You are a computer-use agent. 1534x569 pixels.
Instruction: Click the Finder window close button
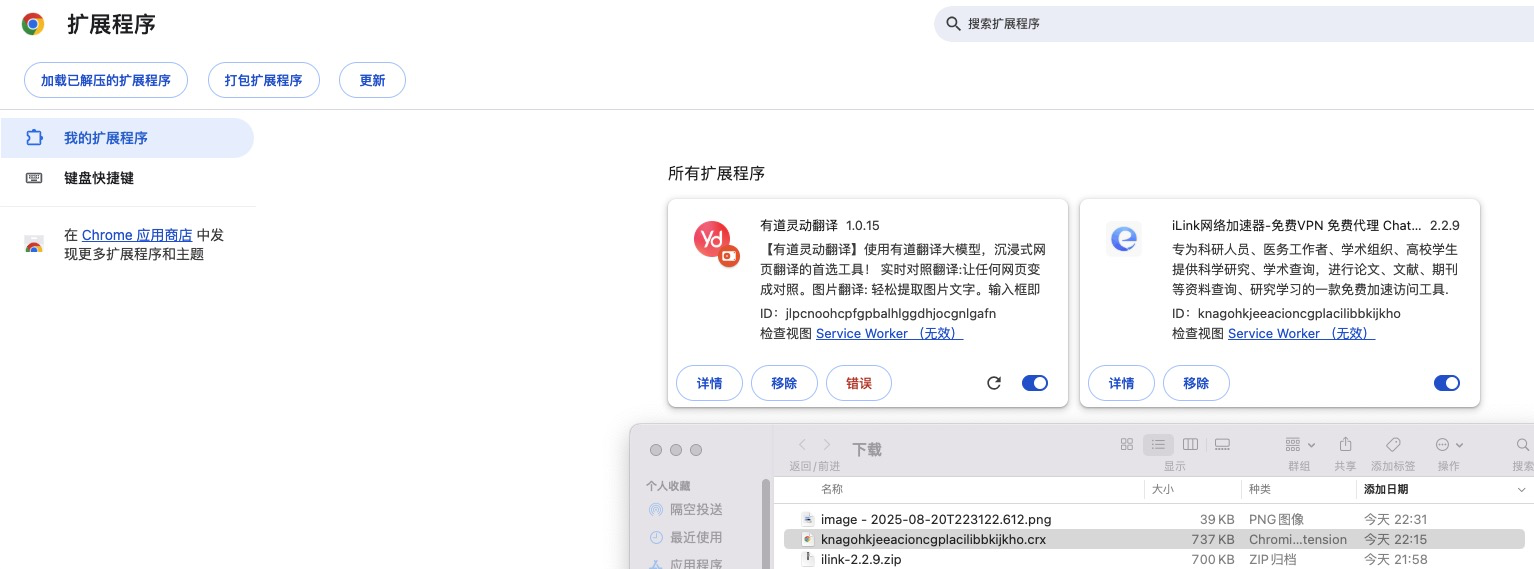pyautogui.click(x=656, y=450)
